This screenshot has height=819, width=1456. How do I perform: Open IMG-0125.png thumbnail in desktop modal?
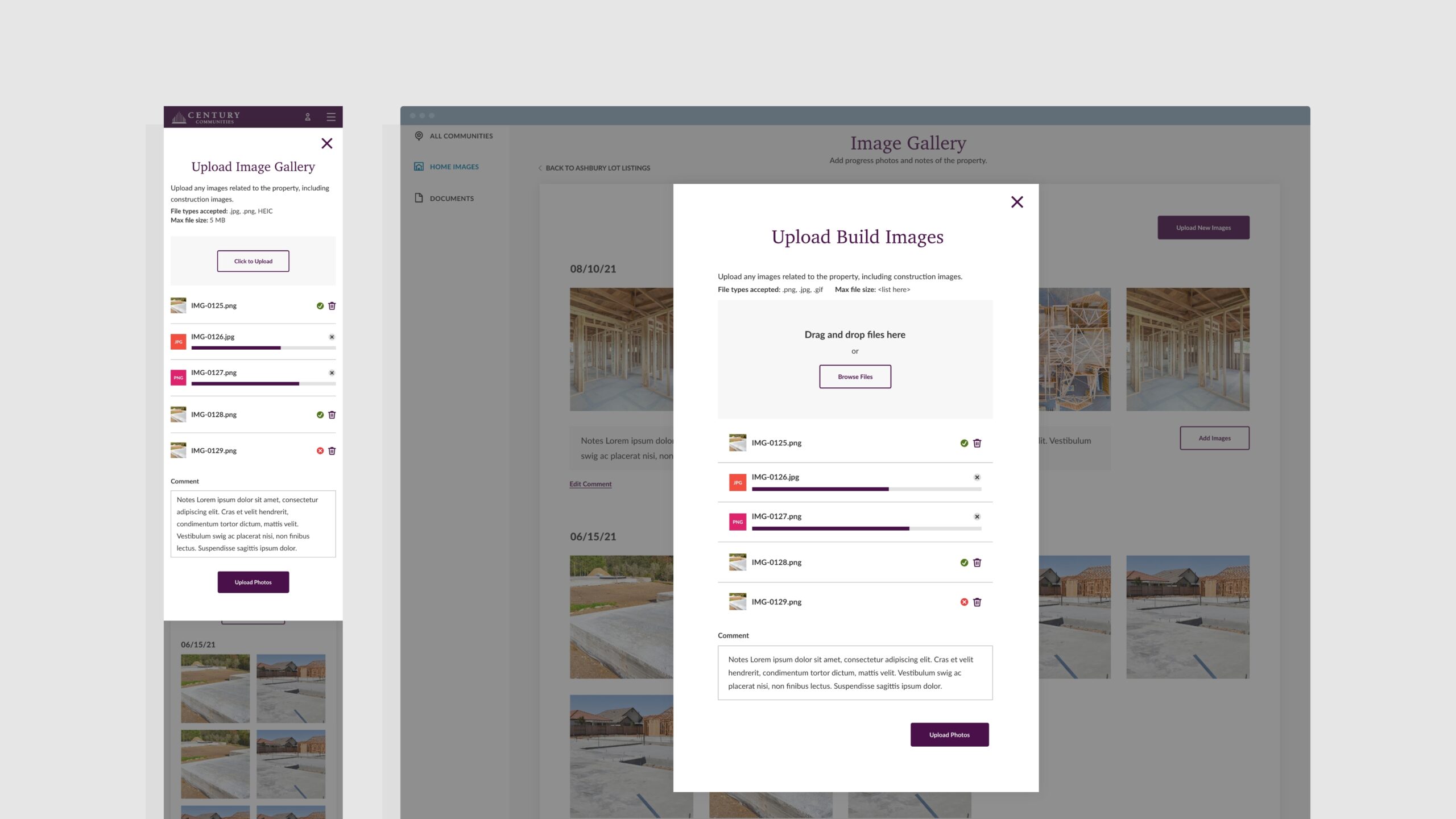click(x=738, y=442)
